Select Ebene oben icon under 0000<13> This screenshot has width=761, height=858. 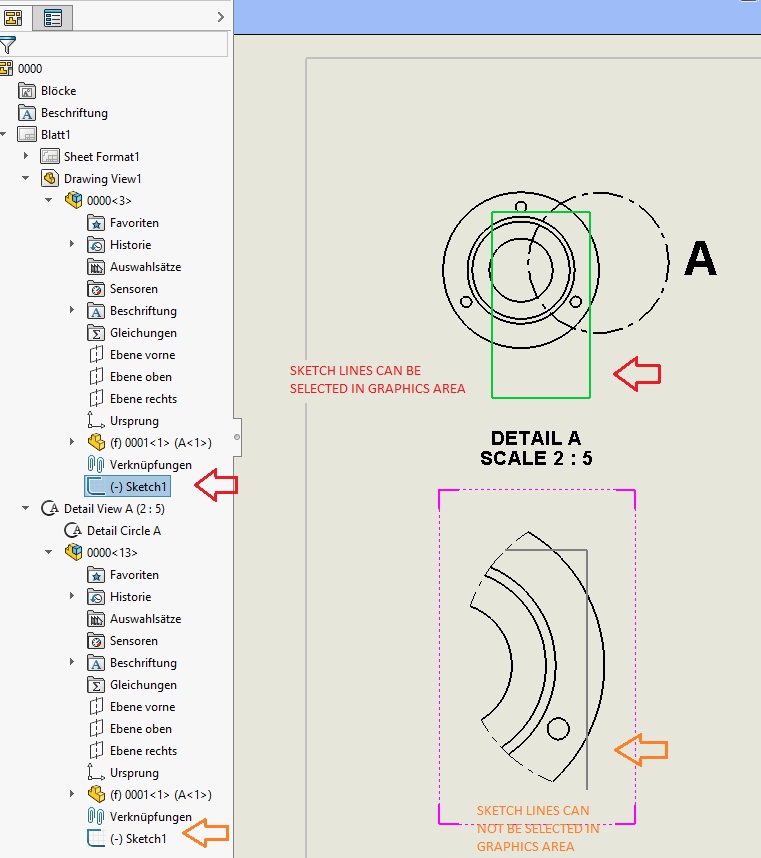click(x=96, y=728)
